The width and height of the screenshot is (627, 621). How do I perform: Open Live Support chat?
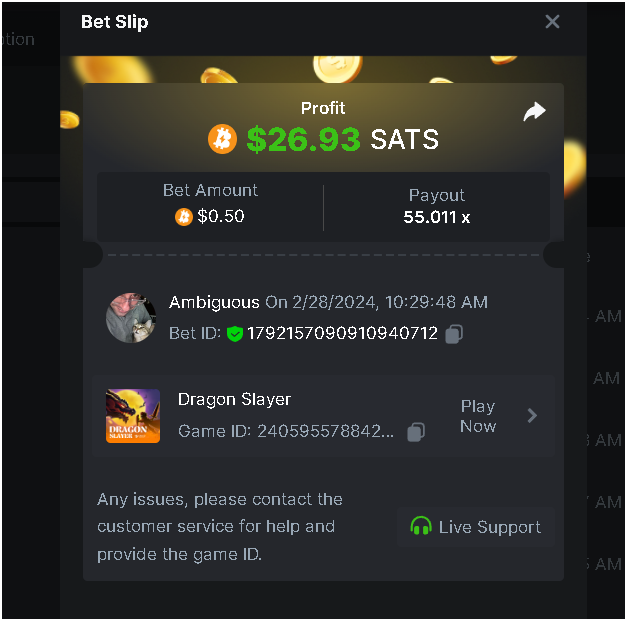point(477,527)
